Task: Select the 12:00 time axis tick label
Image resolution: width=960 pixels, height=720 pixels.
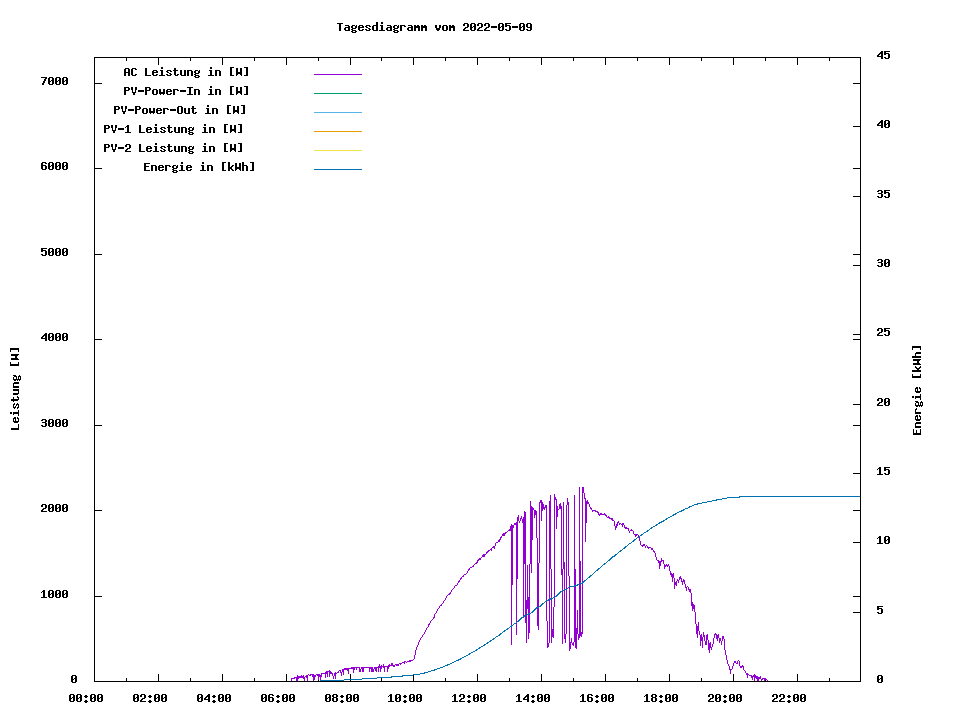Action: pyautogui.click(x=469, y=698)
